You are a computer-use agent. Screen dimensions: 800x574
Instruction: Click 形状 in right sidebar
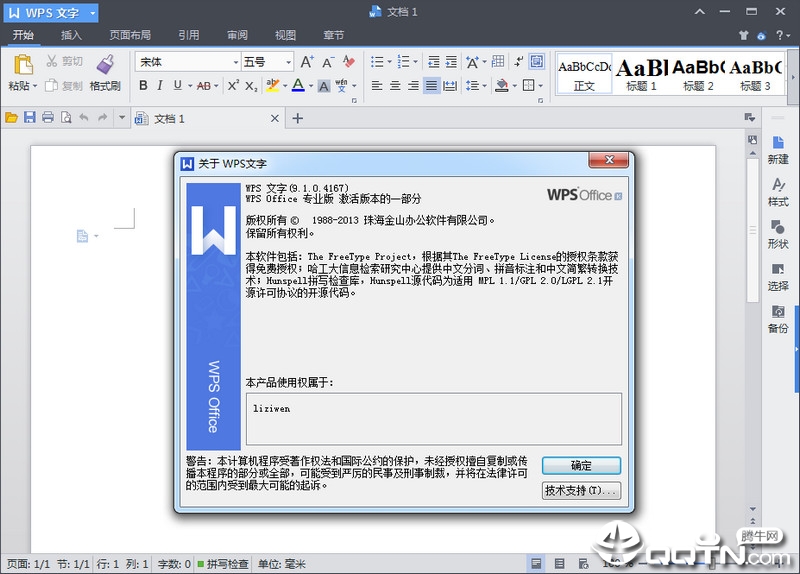pyautogui.click(x=778, y=235)
